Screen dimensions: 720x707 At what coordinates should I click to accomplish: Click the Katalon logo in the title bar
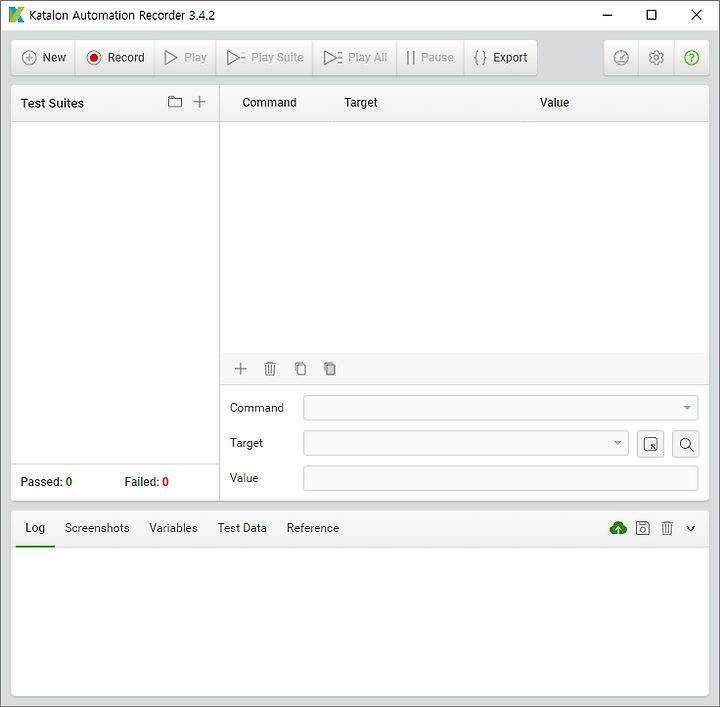coord(17,15)
